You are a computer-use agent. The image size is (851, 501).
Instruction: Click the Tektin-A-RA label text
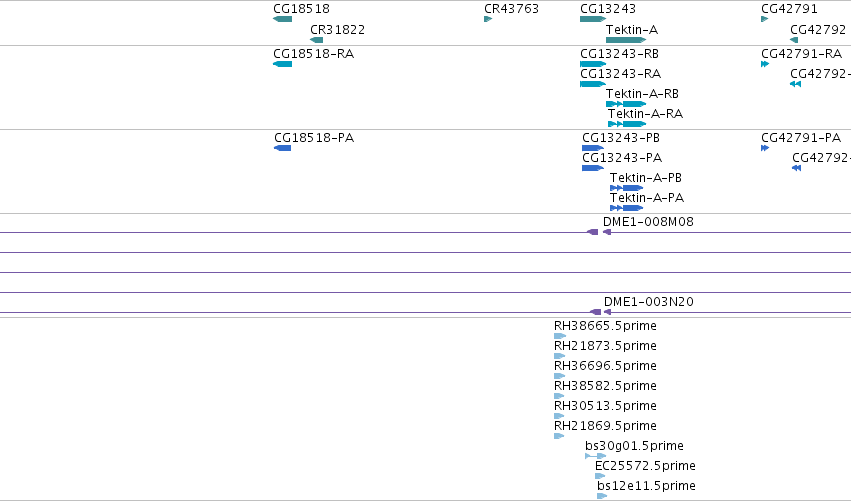(645, 114)
